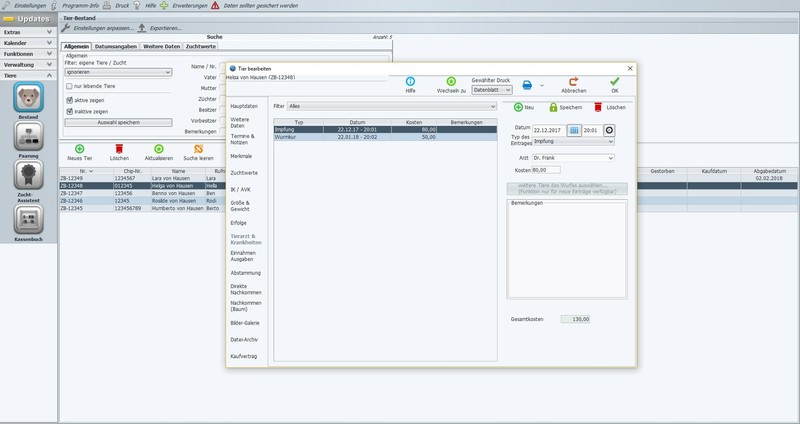Click the Speichern lock icon
800x424 pixels.
553,107
